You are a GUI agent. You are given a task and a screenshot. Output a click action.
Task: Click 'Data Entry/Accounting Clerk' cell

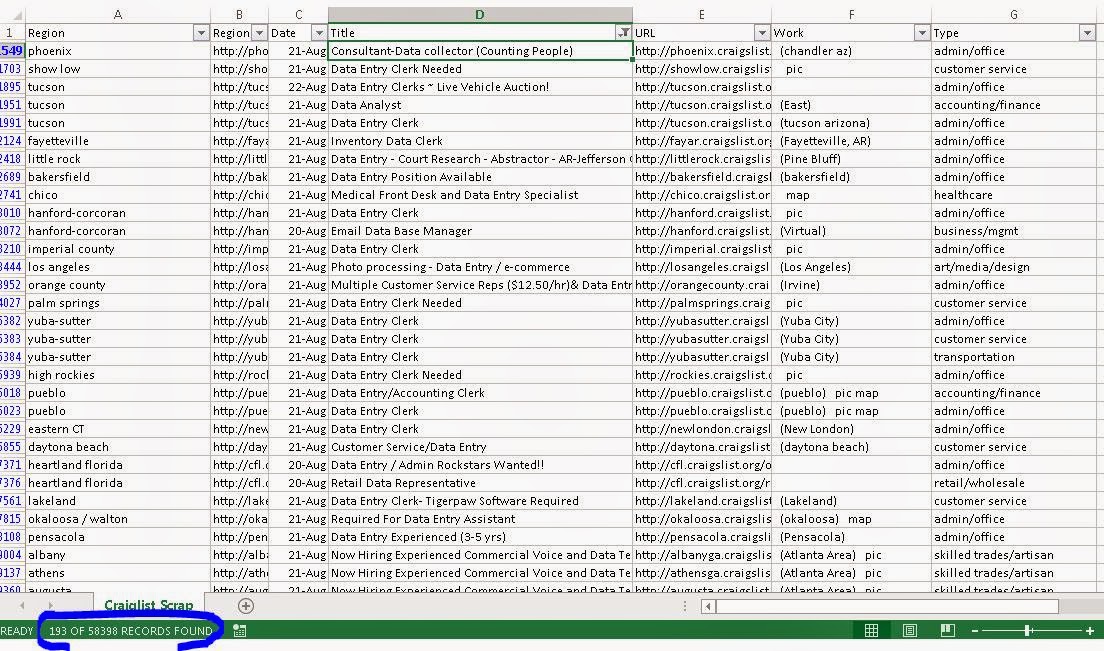click(480, 393)
